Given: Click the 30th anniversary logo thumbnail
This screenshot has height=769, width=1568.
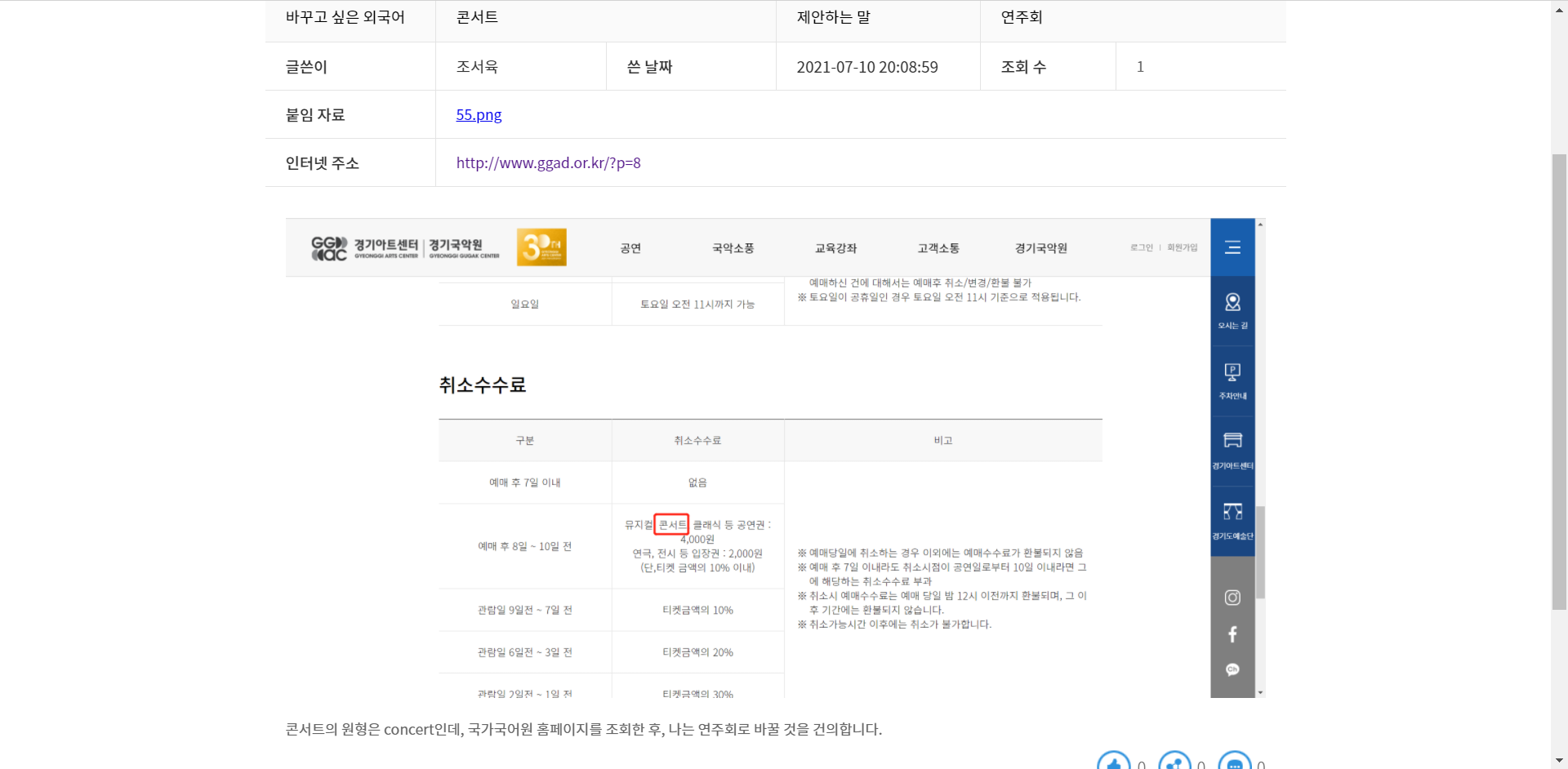Looking at the screenshot, I should 541,247.
